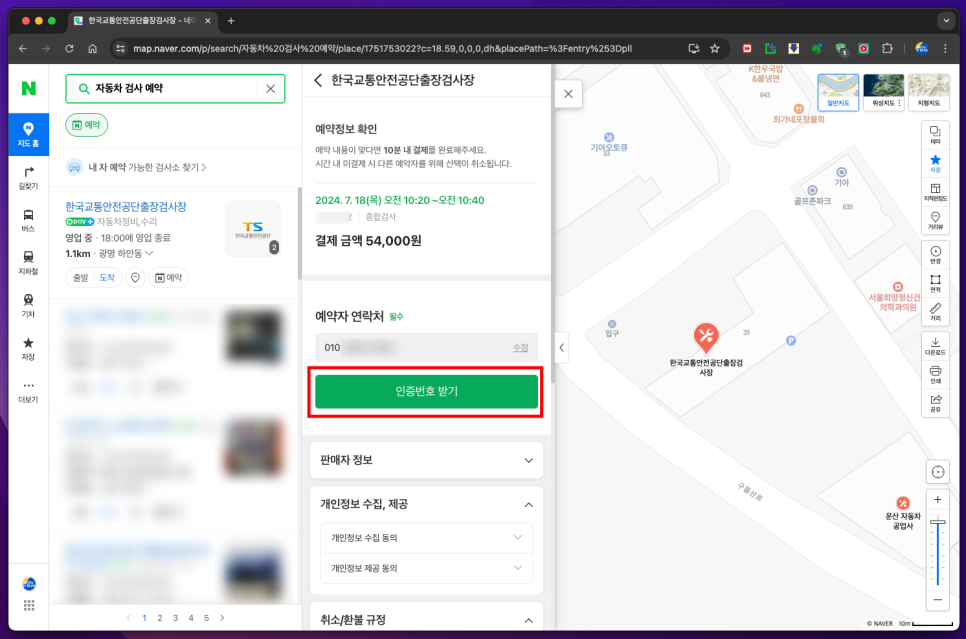Viewport: 966px width, 639px height.
Task: Reload the browser page
Action: click(x=69, y=49)
